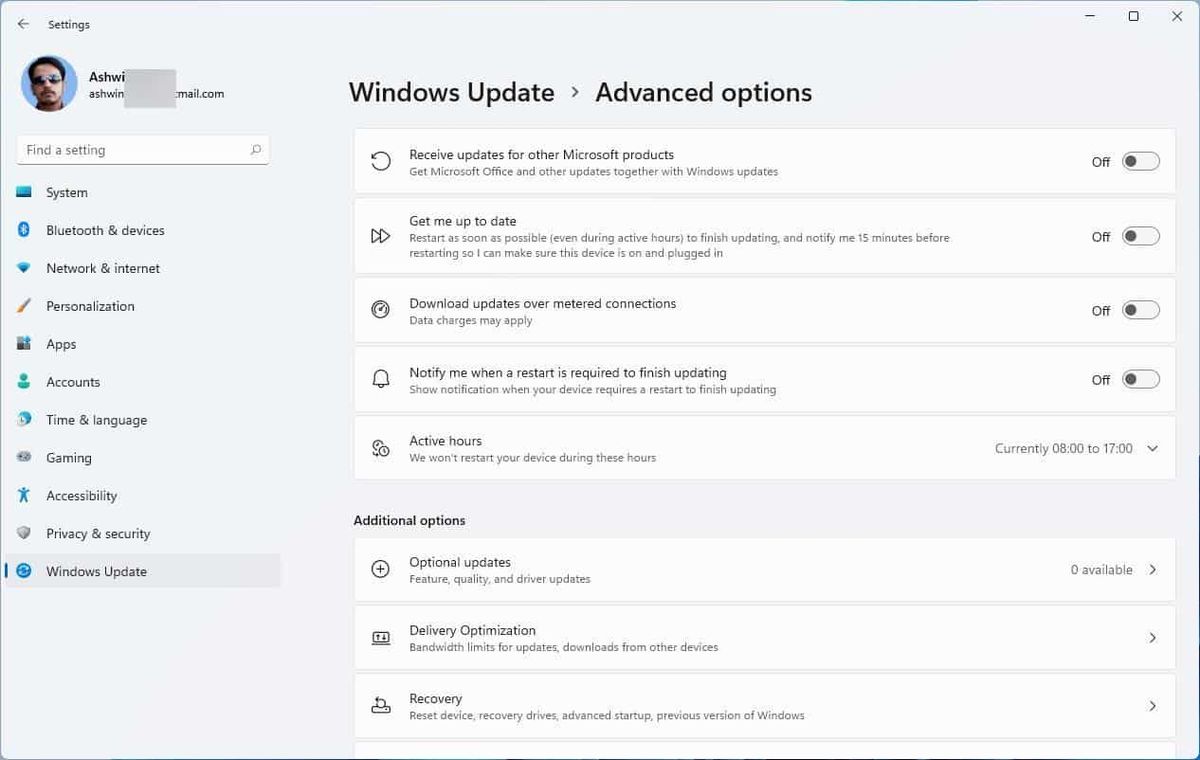
Task: Click the Network & internet wifi icon
Action: pyautogui.click(x=24, y=268)
